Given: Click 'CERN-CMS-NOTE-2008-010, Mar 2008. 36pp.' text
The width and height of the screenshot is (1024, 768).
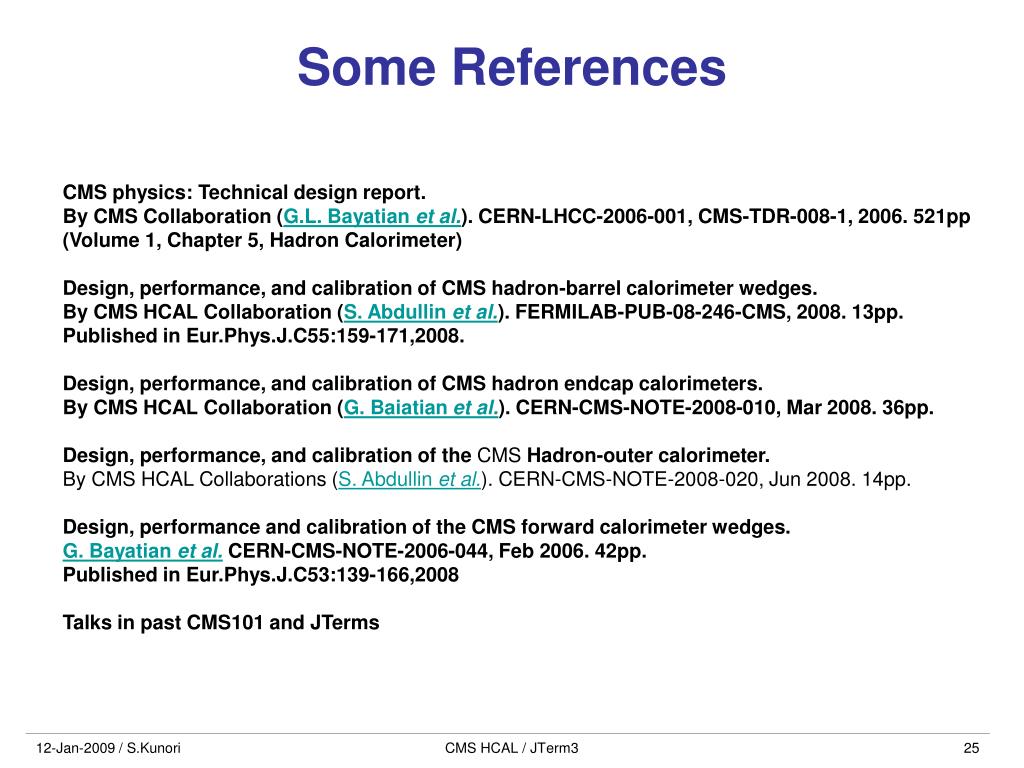Looking at the screenshot, I should tap(724, 408).
